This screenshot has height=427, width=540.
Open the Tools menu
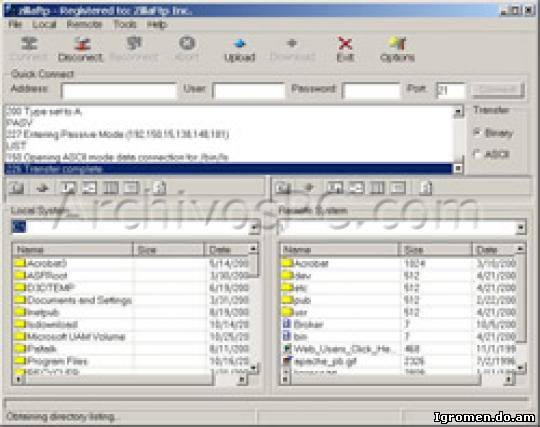pos(125,24)
